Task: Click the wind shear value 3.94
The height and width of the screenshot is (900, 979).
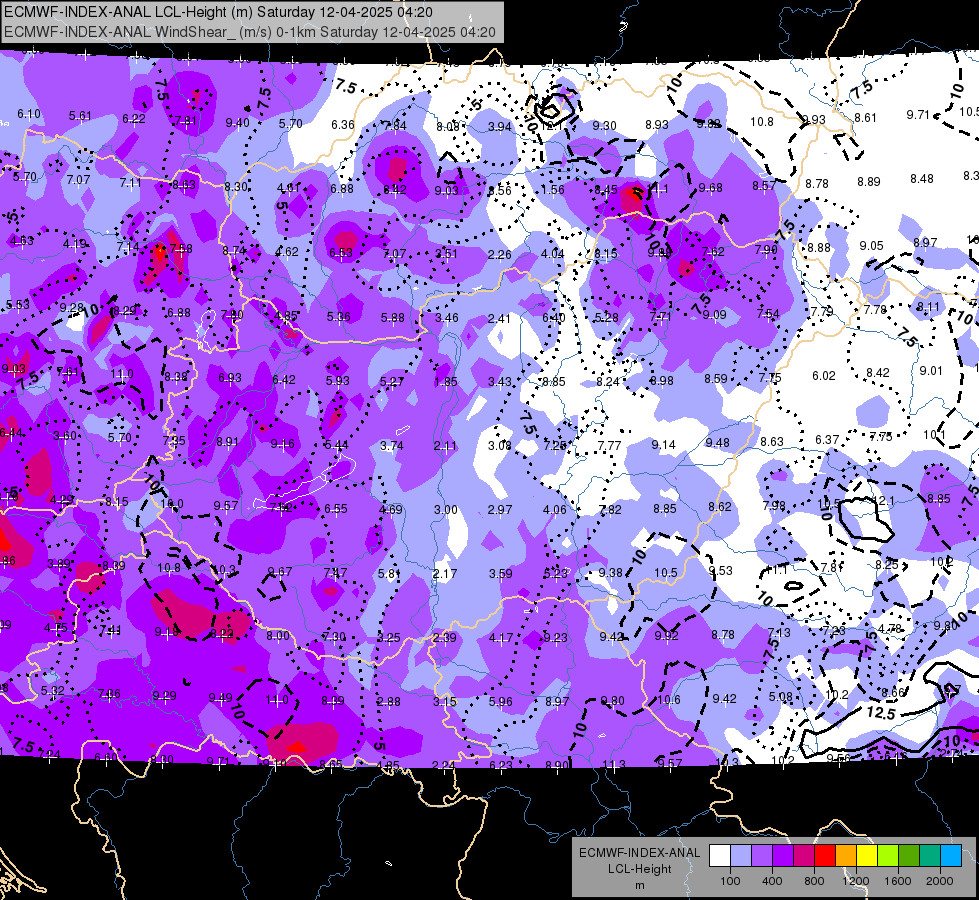Action: click(499, 127)
